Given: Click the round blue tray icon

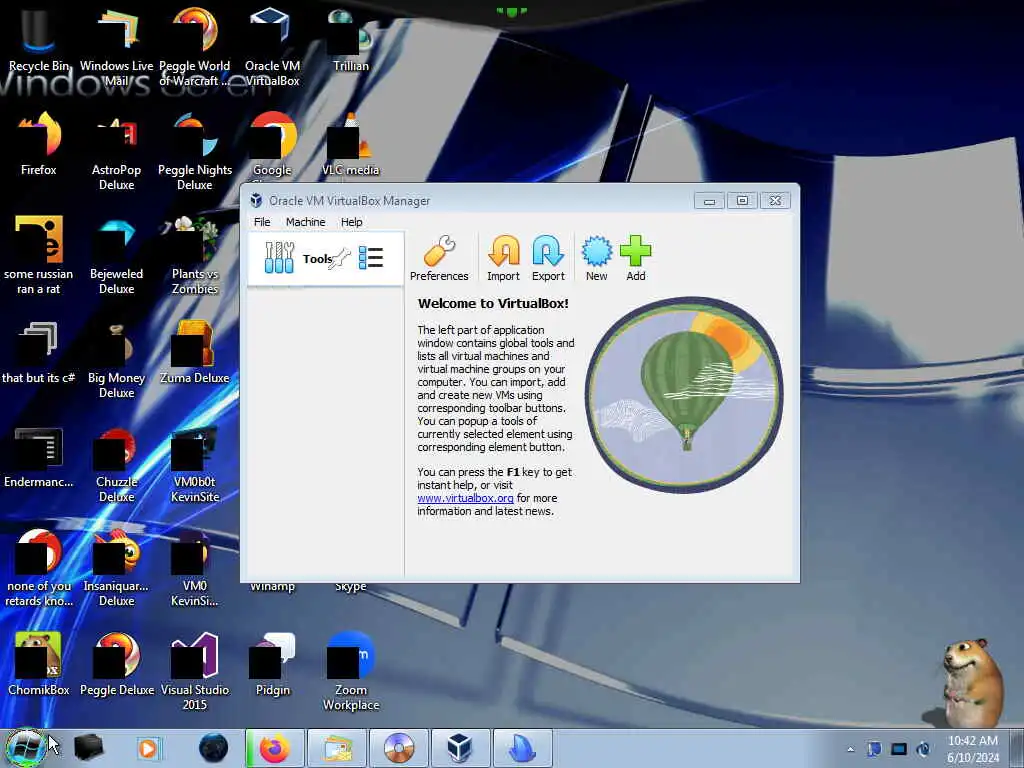Looking at the screenshot, I should tap(923, 749).
